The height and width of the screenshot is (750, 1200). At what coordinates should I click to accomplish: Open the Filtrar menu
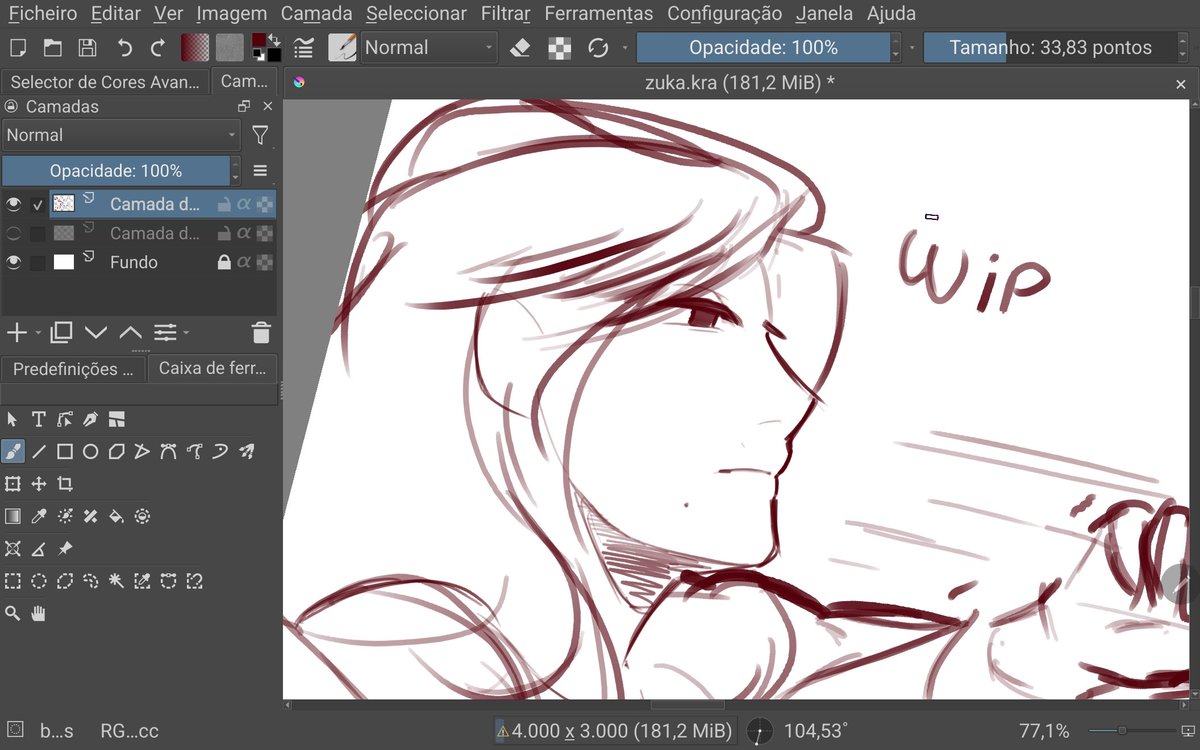pyautogui.click(x=505, y=14)
